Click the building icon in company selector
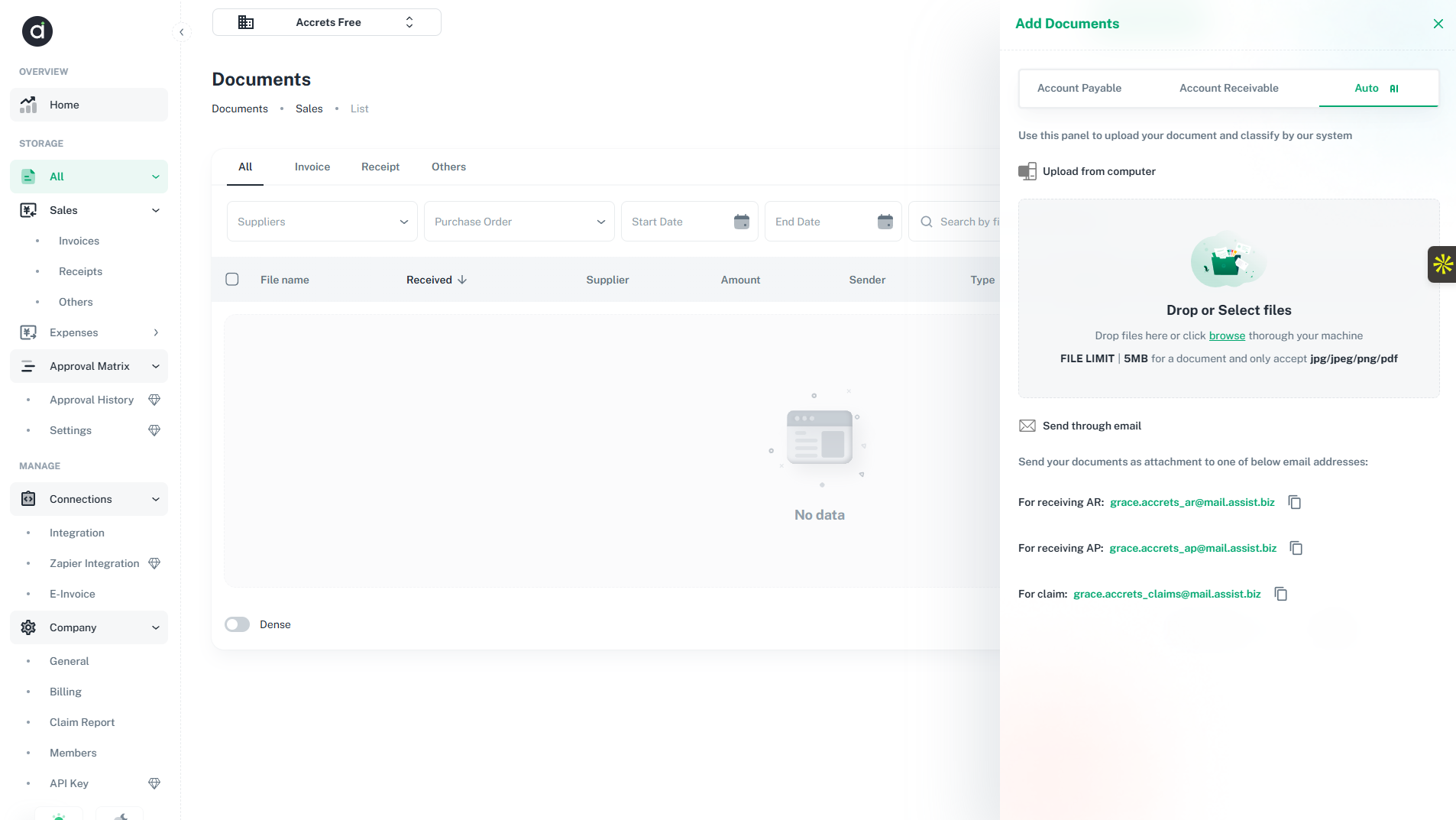This screenshot has height=820, width=1456. 246,22
